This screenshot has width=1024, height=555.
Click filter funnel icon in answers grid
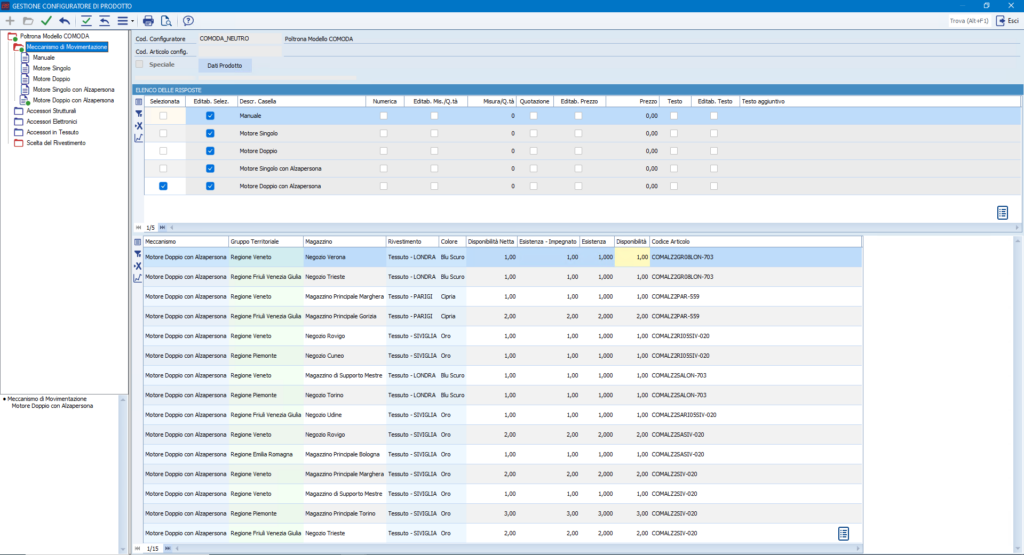pyautogui.click(x=138, y=114)
